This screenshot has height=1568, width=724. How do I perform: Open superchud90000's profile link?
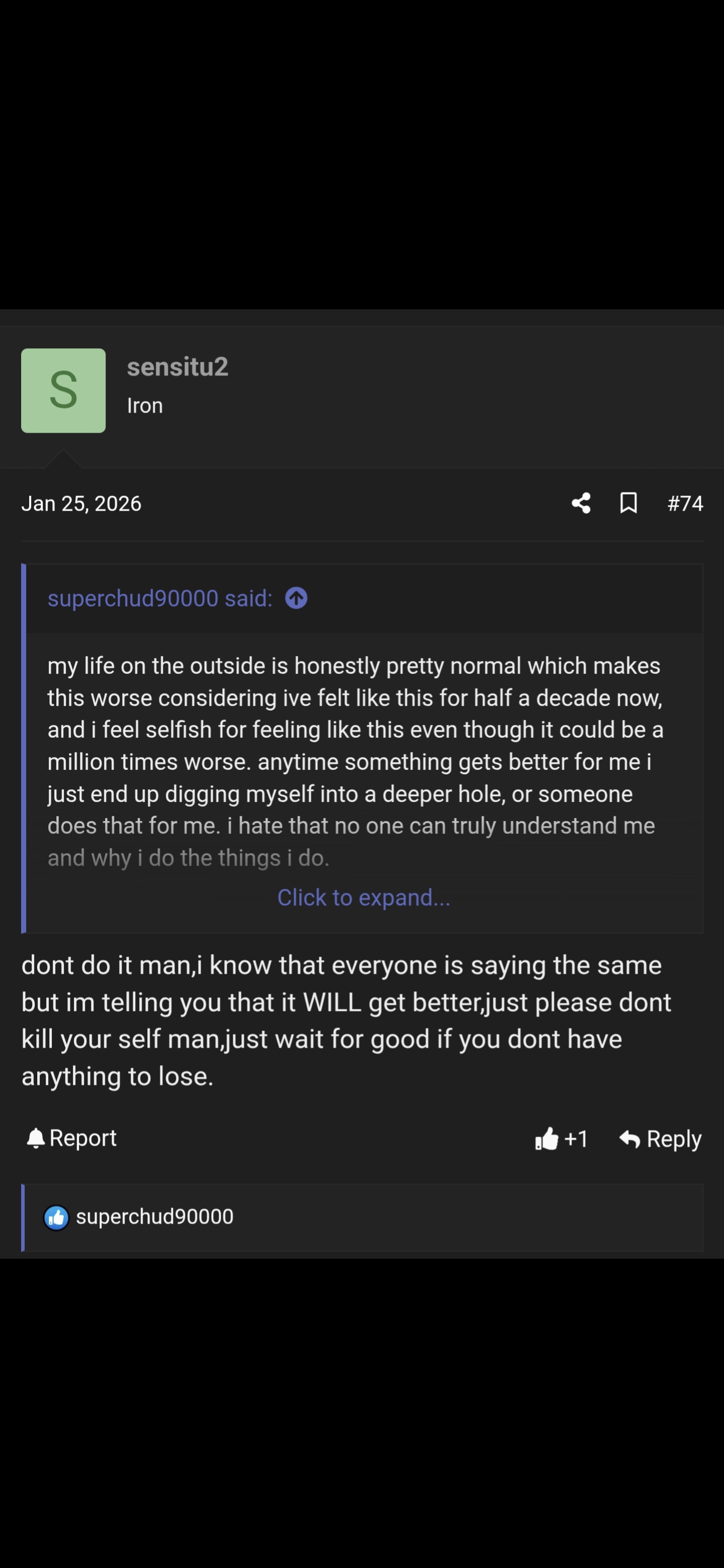[133, 599]
